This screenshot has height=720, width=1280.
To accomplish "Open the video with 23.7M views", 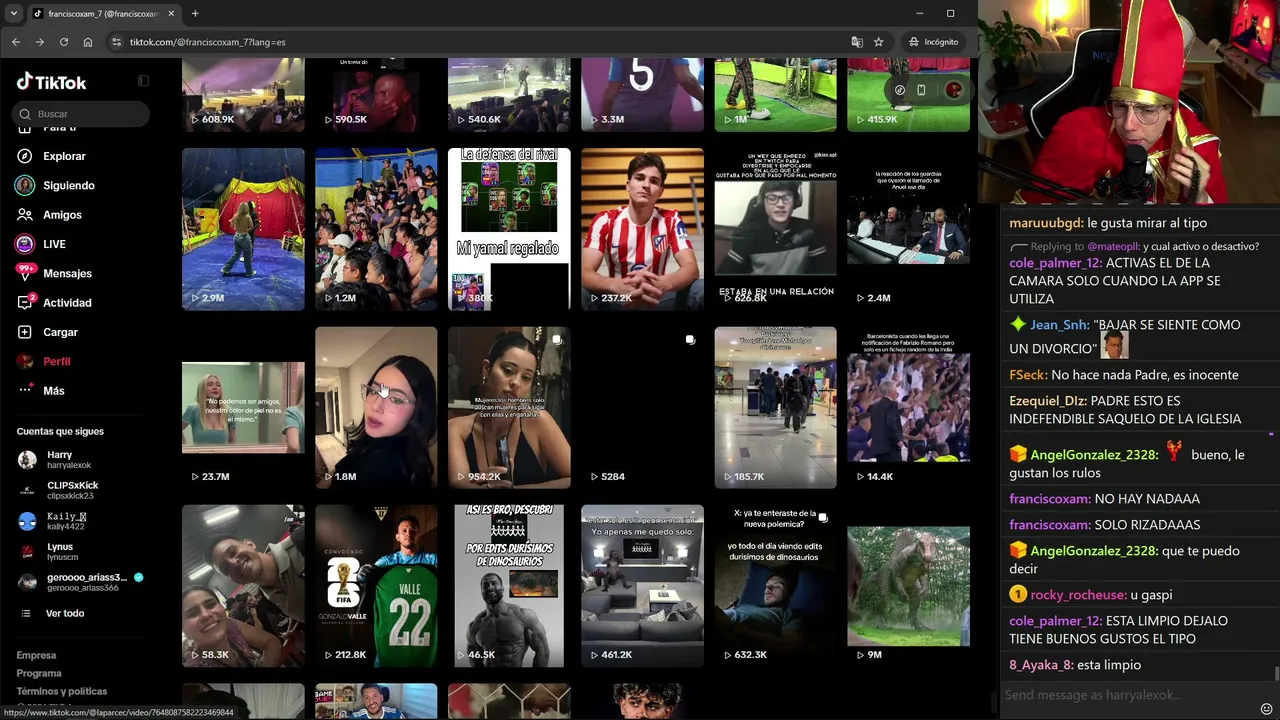I will click(x=243, y=408).
